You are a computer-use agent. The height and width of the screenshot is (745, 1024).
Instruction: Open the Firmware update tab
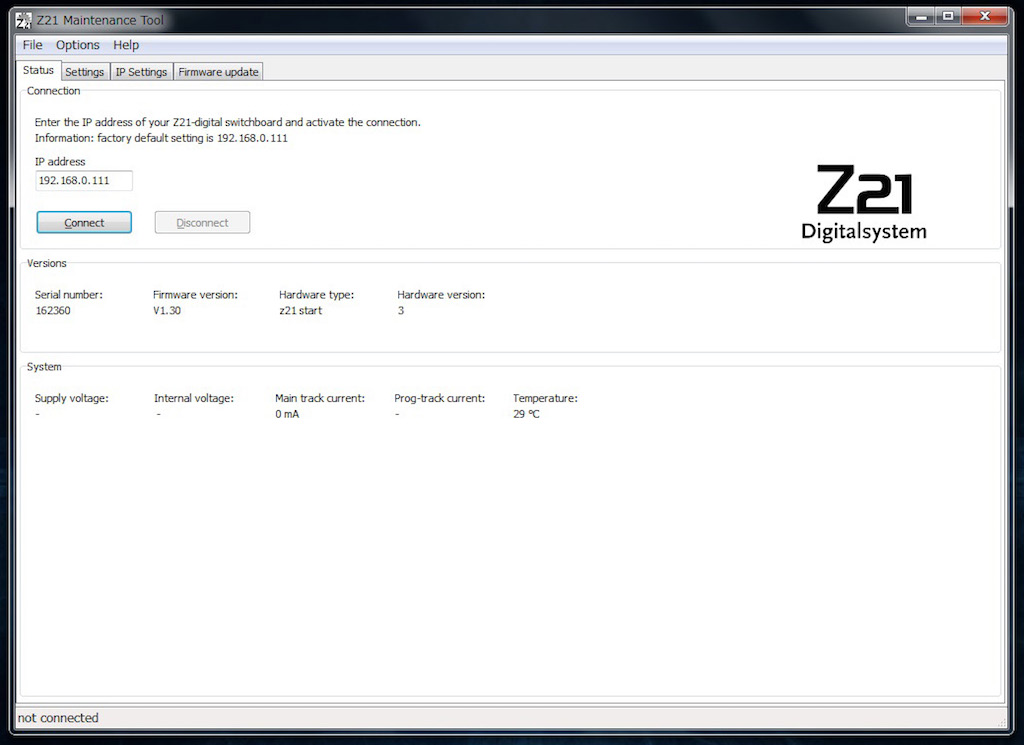[218, 72]
